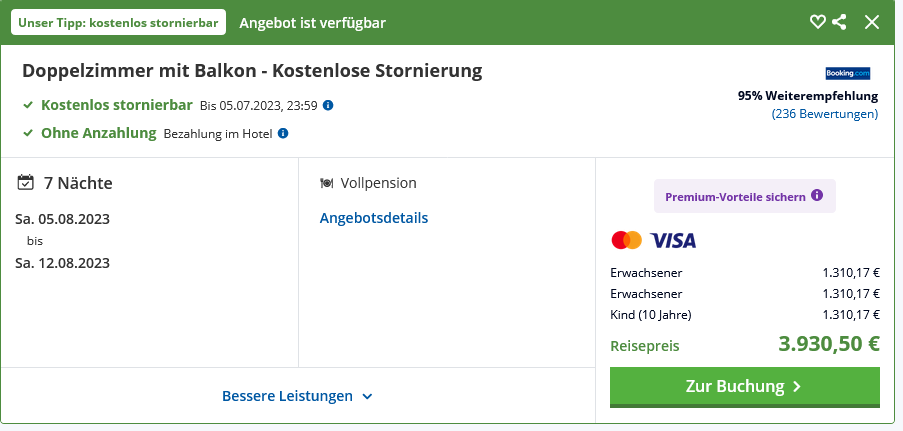Screen dimensions: 903x431
Task: Click the Mastercard logo
Action: (627, 240)
